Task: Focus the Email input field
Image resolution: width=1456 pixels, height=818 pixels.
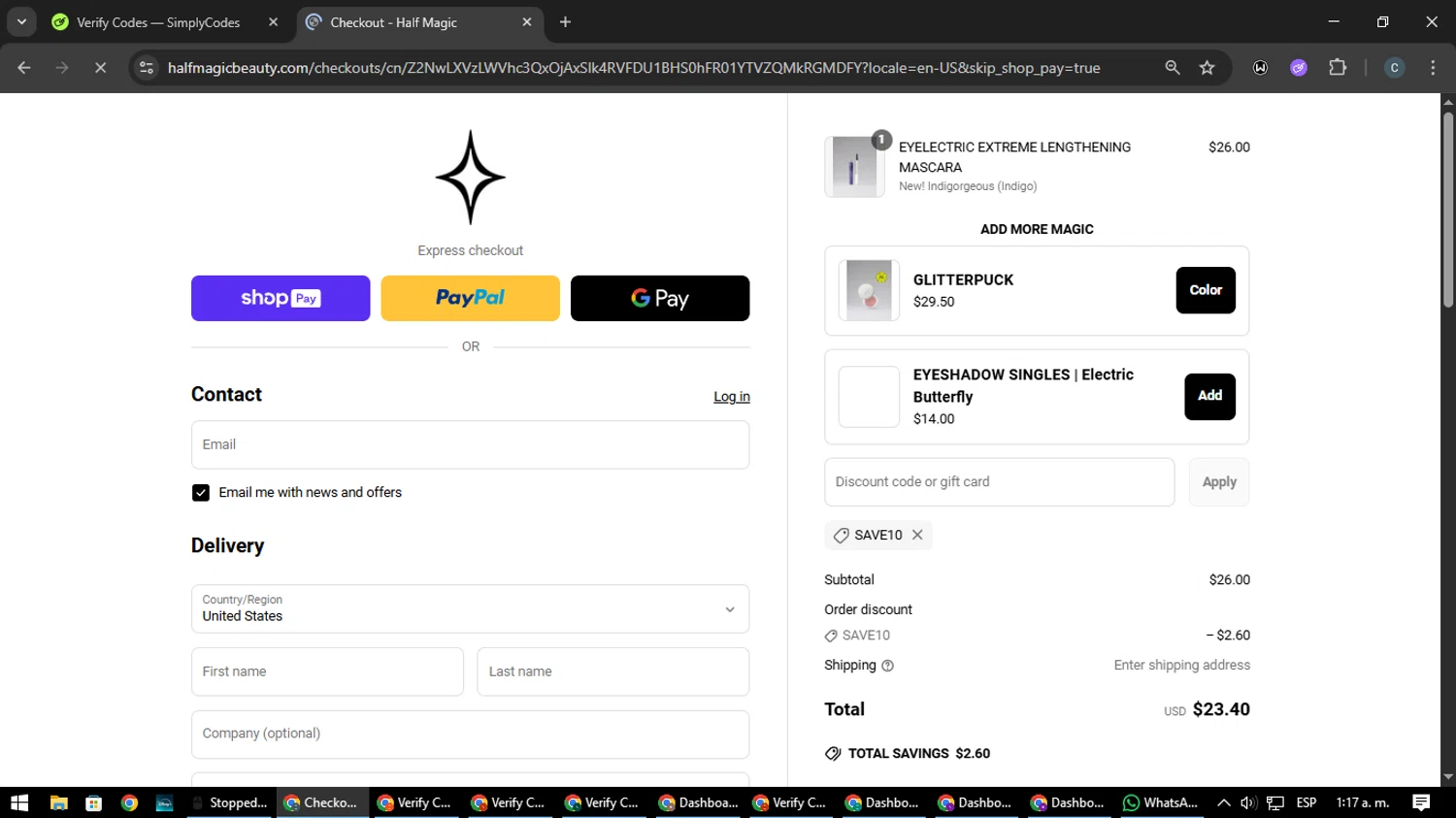Action: [x=470, y=444]
